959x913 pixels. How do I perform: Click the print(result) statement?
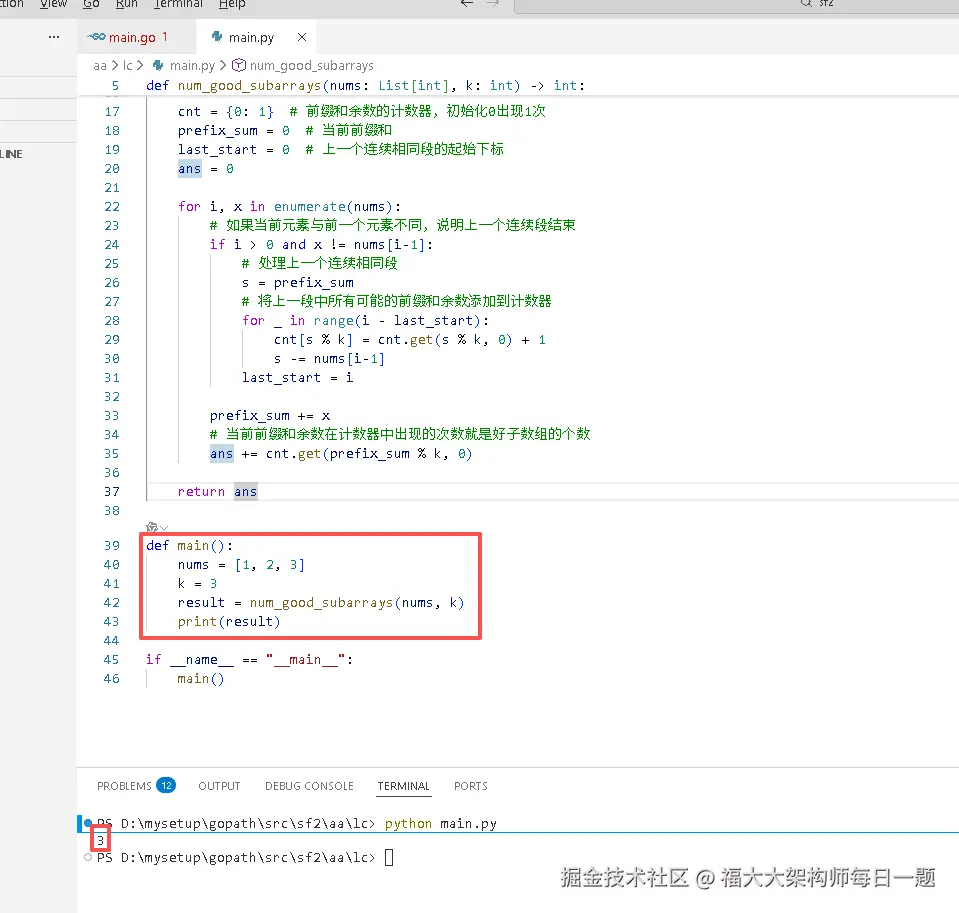(x=229, y=621)
